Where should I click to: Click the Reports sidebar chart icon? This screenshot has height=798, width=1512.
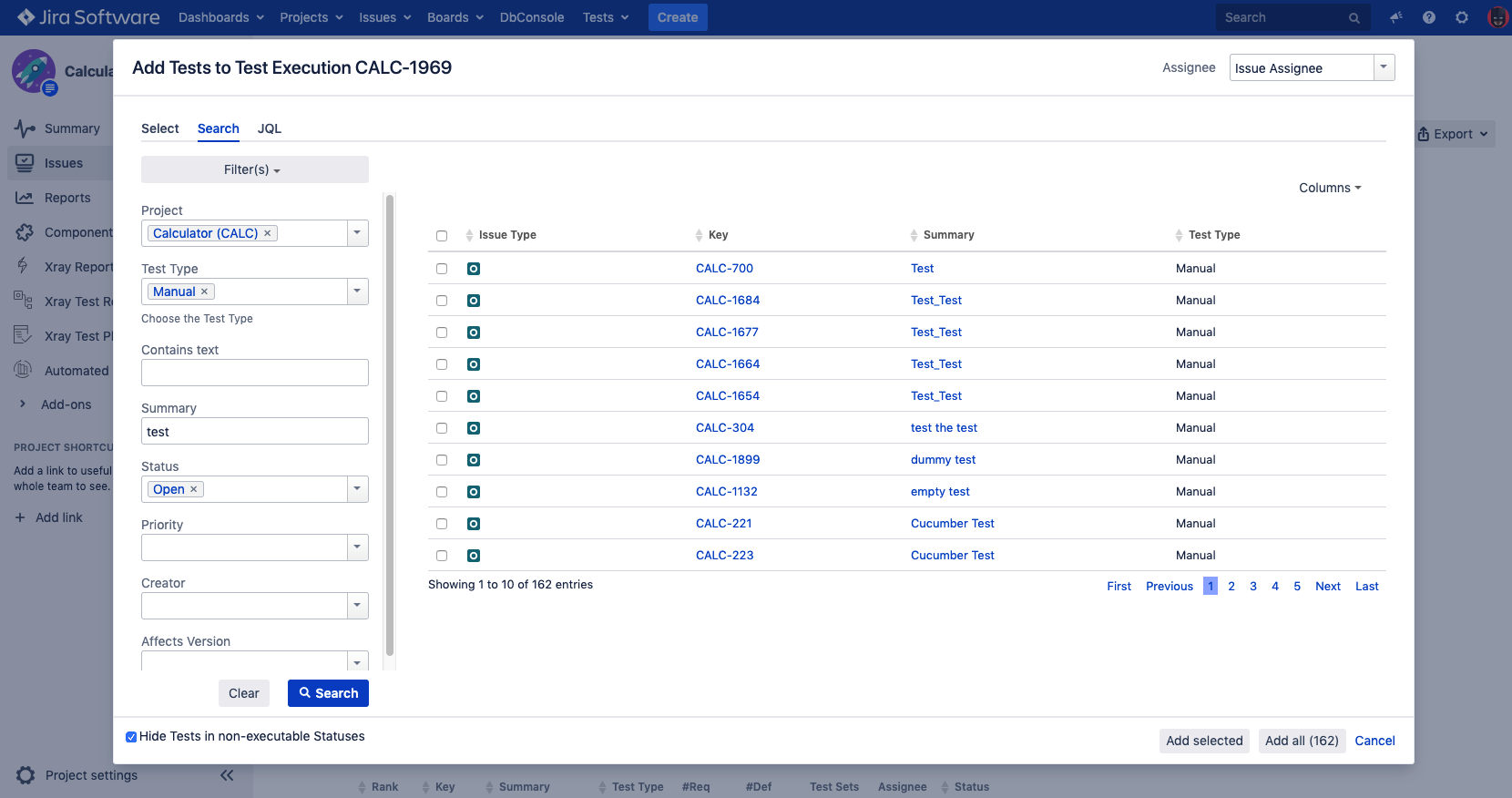click(25, 198)
